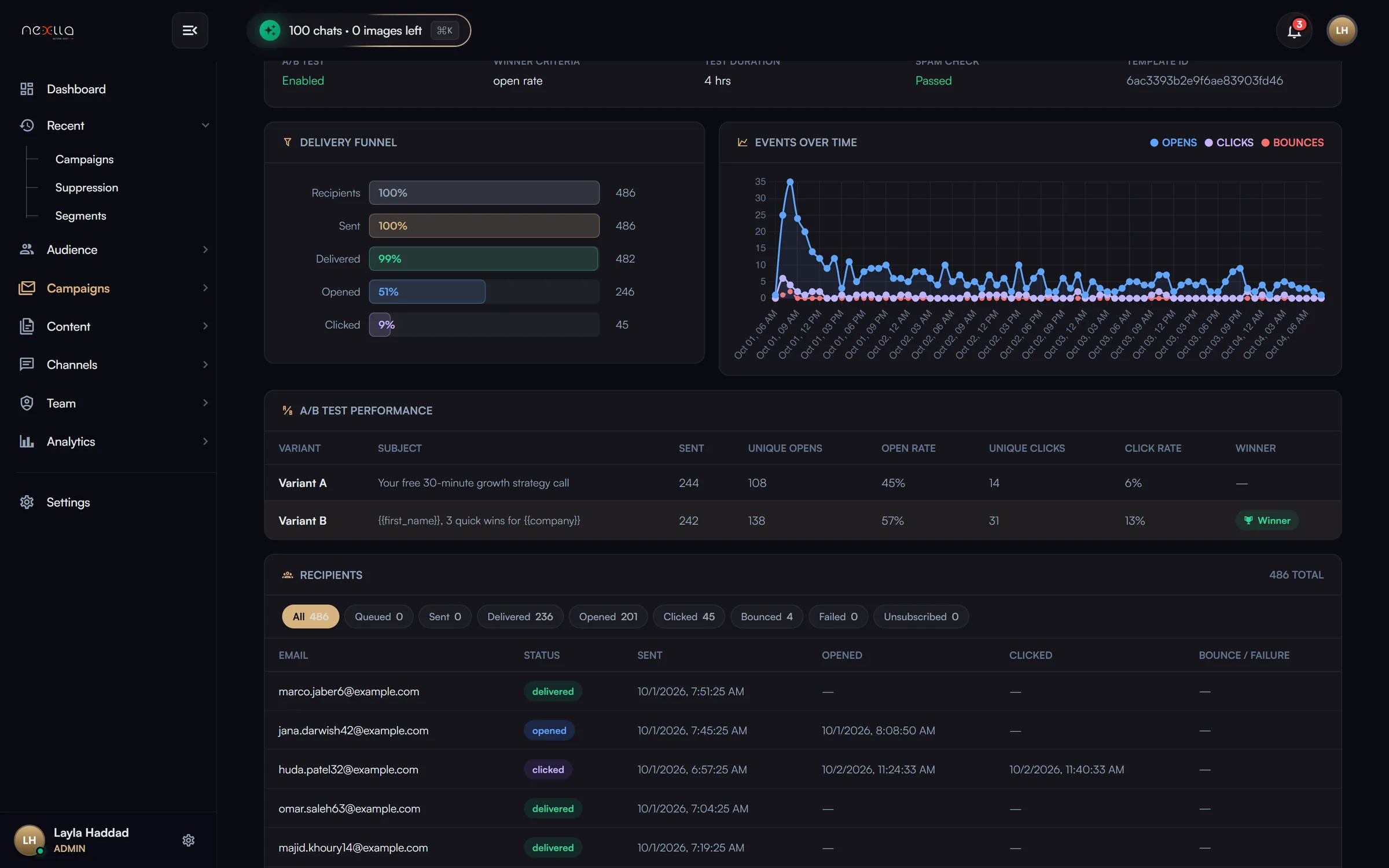The image size is (1389, 868).
Task: Filter recipients by Unsubscribed 0
Action: 921,616
